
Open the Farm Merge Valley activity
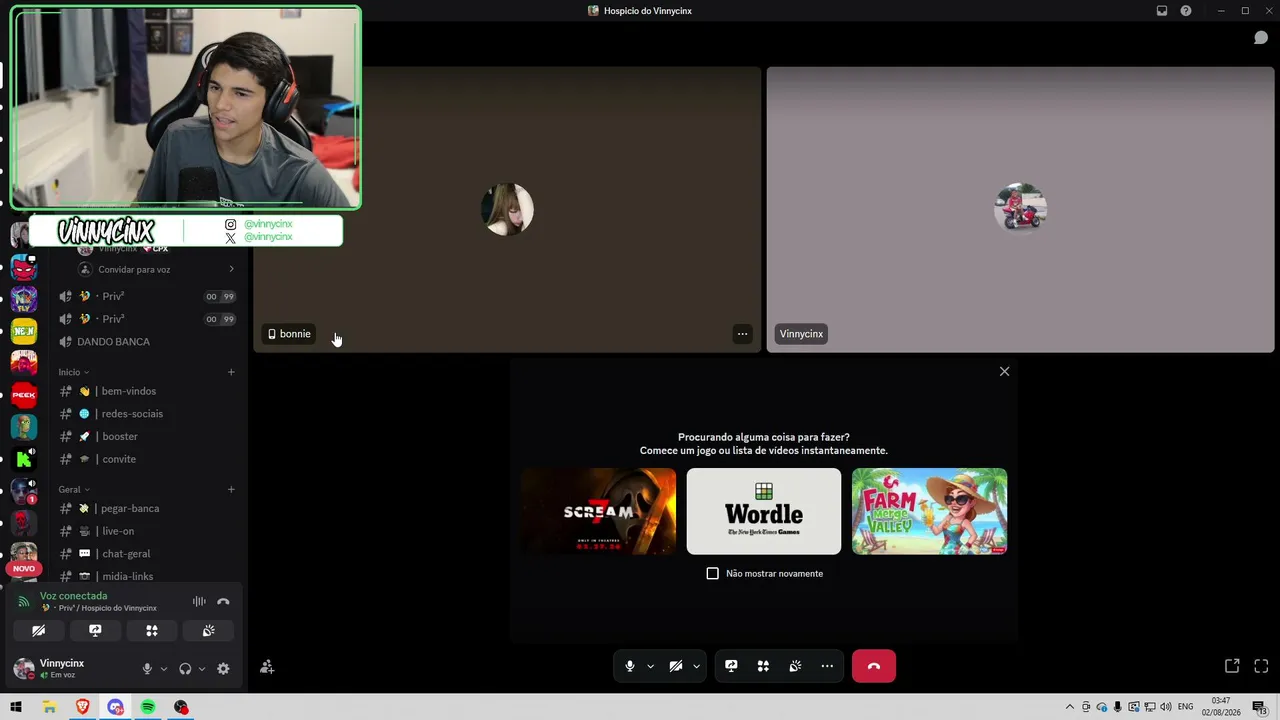pyautogui.click(x=930, y=511)
